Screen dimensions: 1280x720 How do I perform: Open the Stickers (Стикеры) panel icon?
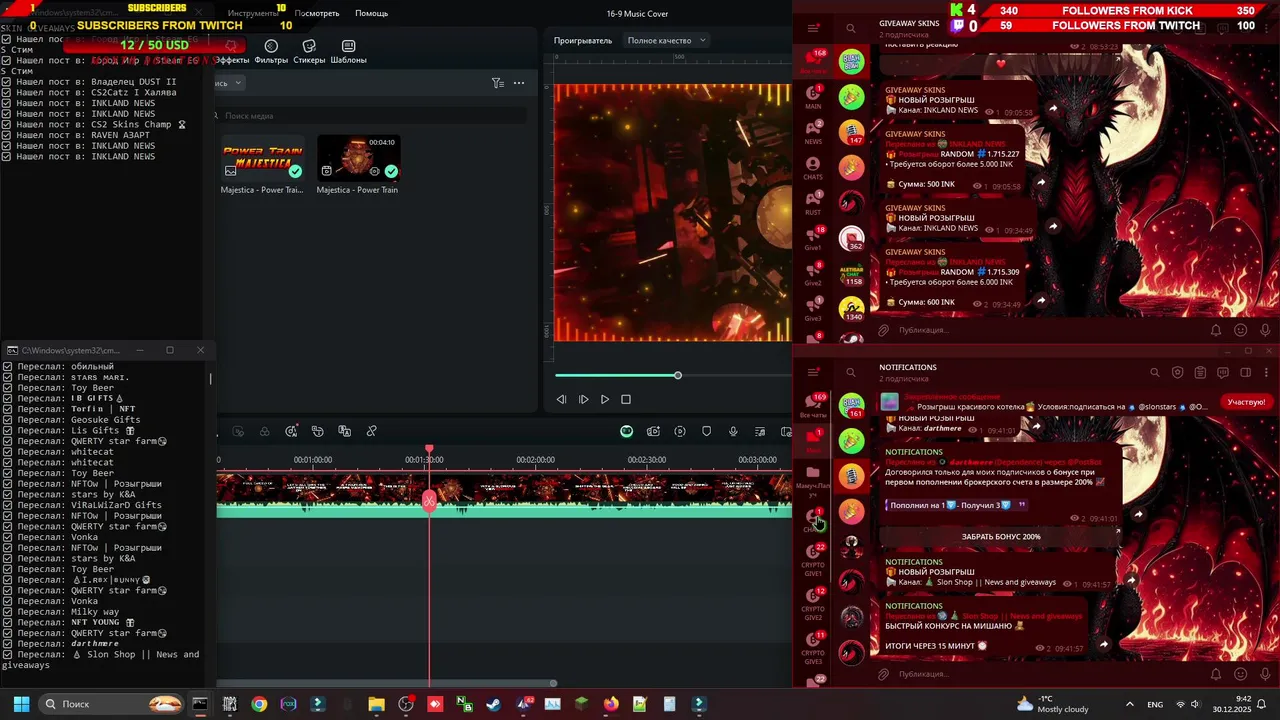[309, 46]
